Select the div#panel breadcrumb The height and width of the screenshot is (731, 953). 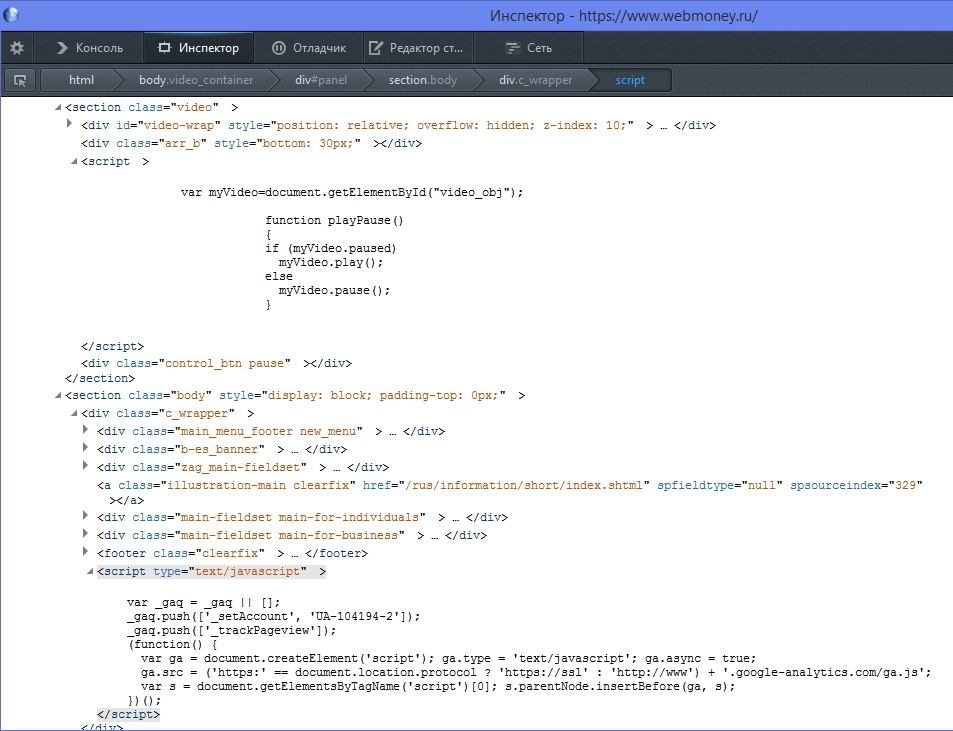coord(321,80)
